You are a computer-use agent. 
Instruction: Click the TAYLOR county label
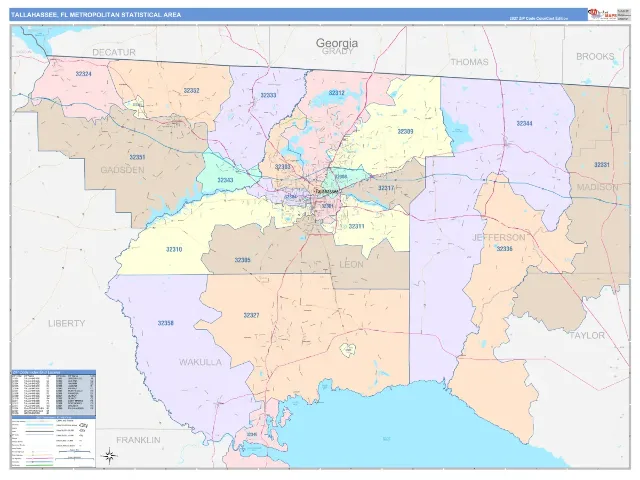[x=587, y=336]
